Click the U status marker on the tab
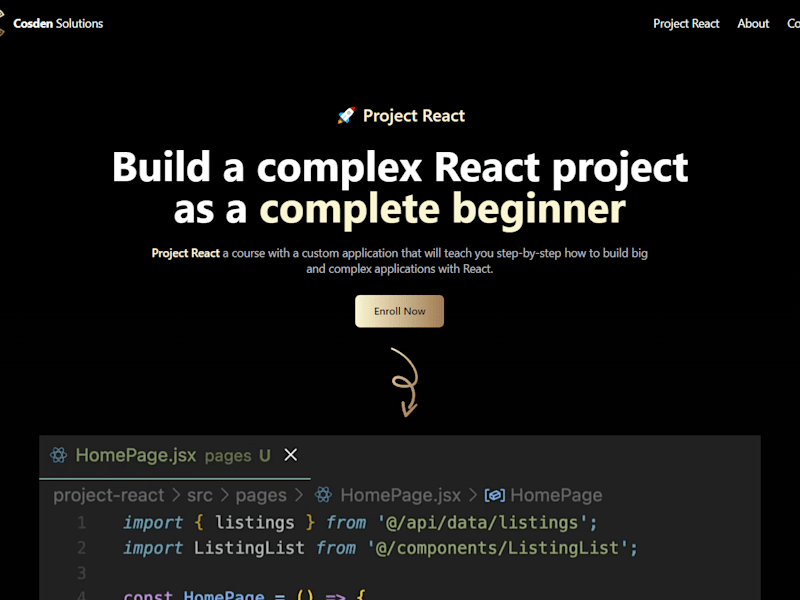The height and width of the screenshot is (600, 800). click(264, 455)
